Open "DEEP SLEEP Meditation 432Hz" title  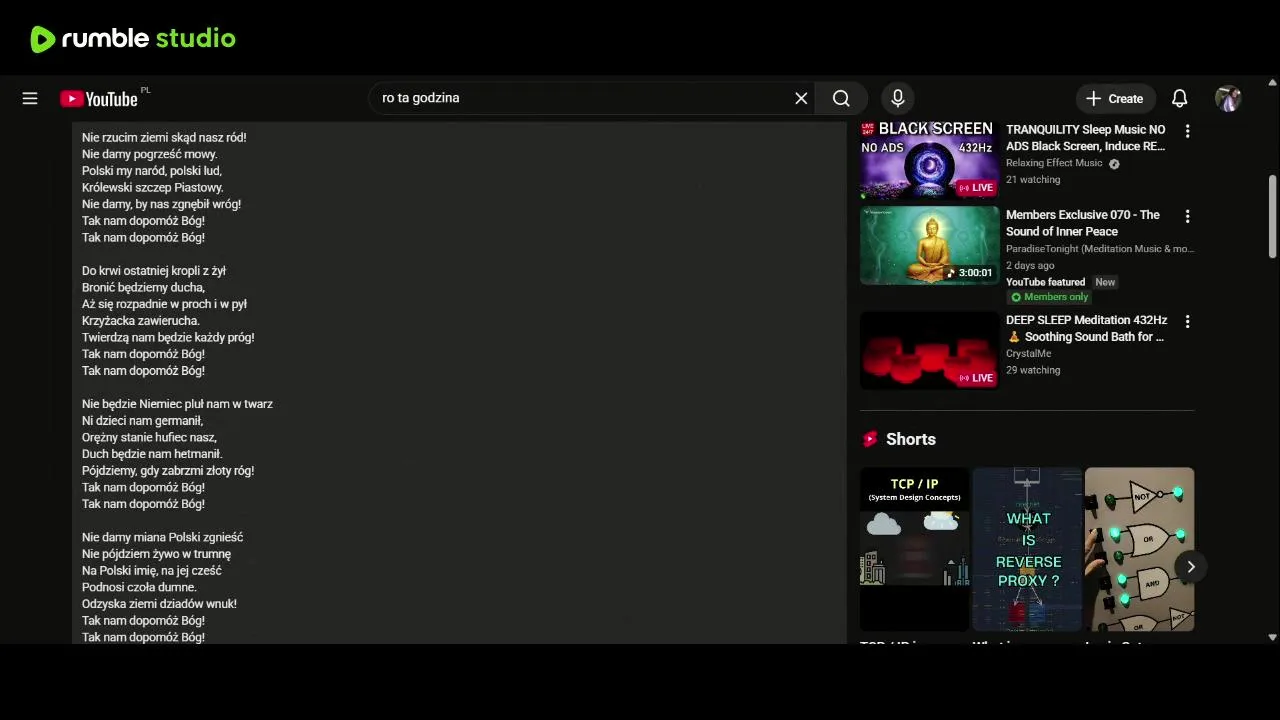(x=1086, y=328)
